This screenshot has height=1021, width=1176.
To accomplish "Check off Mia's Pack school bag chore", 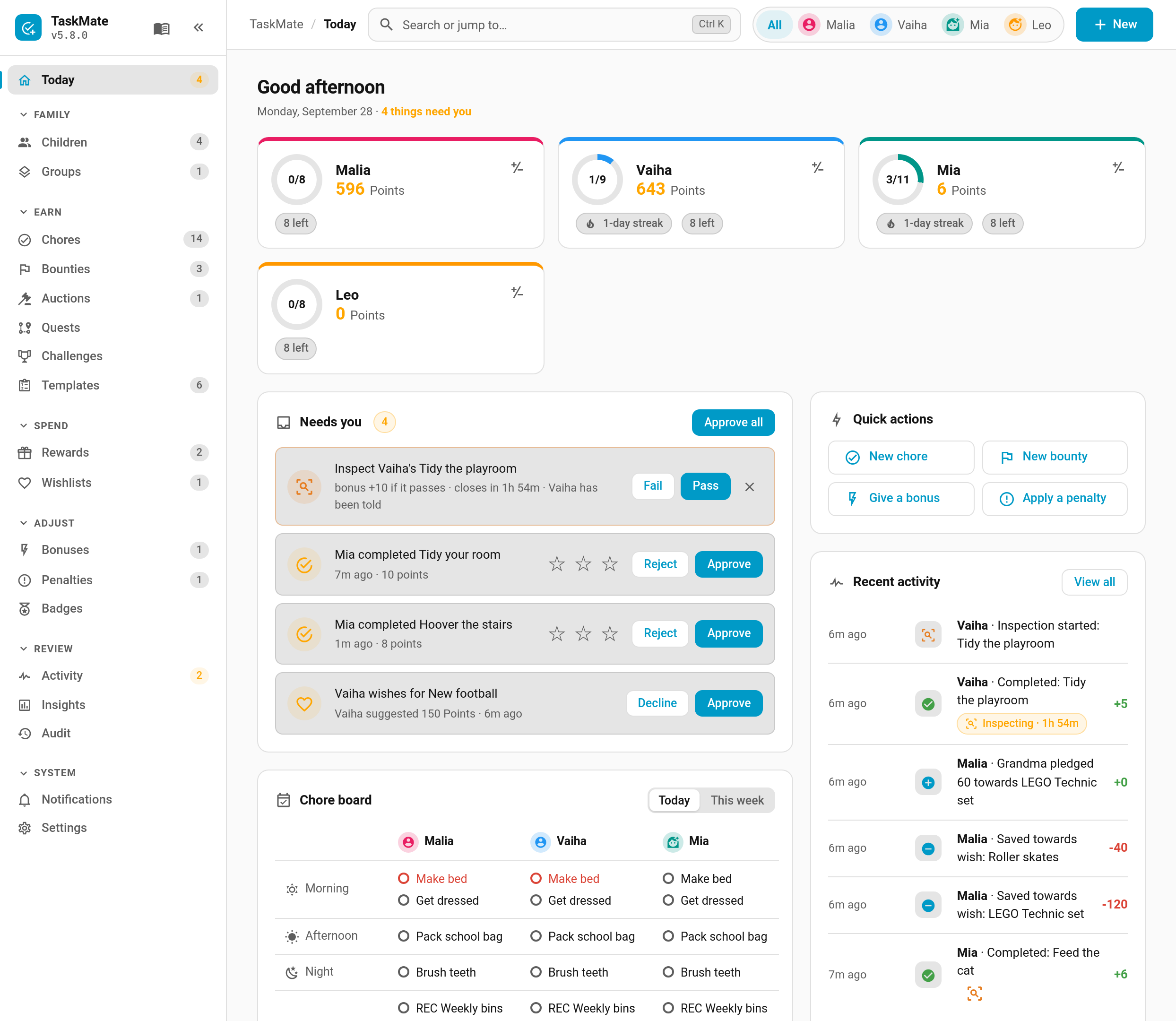I will [668, 936].
